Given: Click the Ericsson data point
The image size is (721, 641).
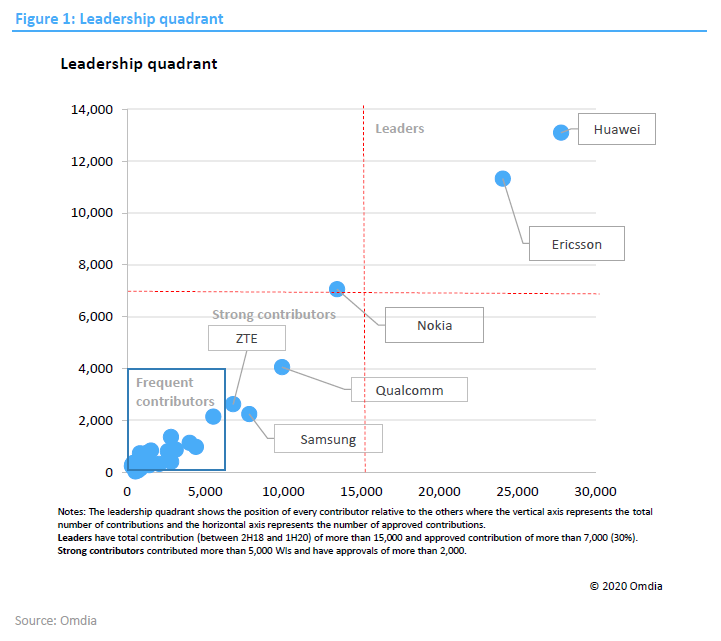Looking at the screenshot, I should 503,178.
